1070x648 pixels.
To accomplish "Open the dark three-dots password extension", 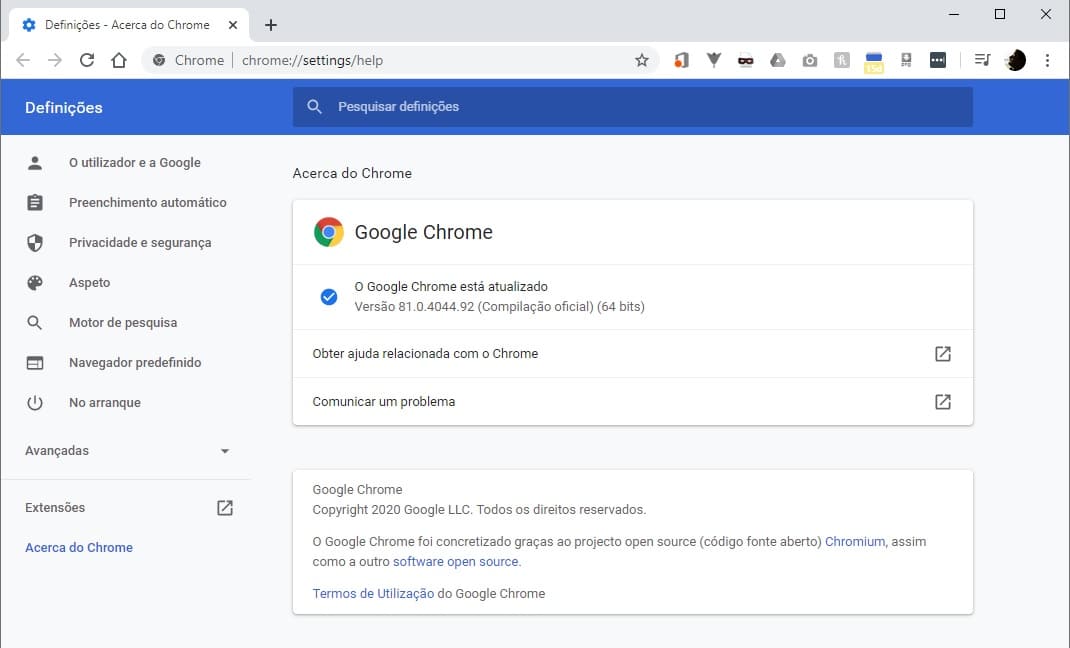I will [x=938, y=60].
